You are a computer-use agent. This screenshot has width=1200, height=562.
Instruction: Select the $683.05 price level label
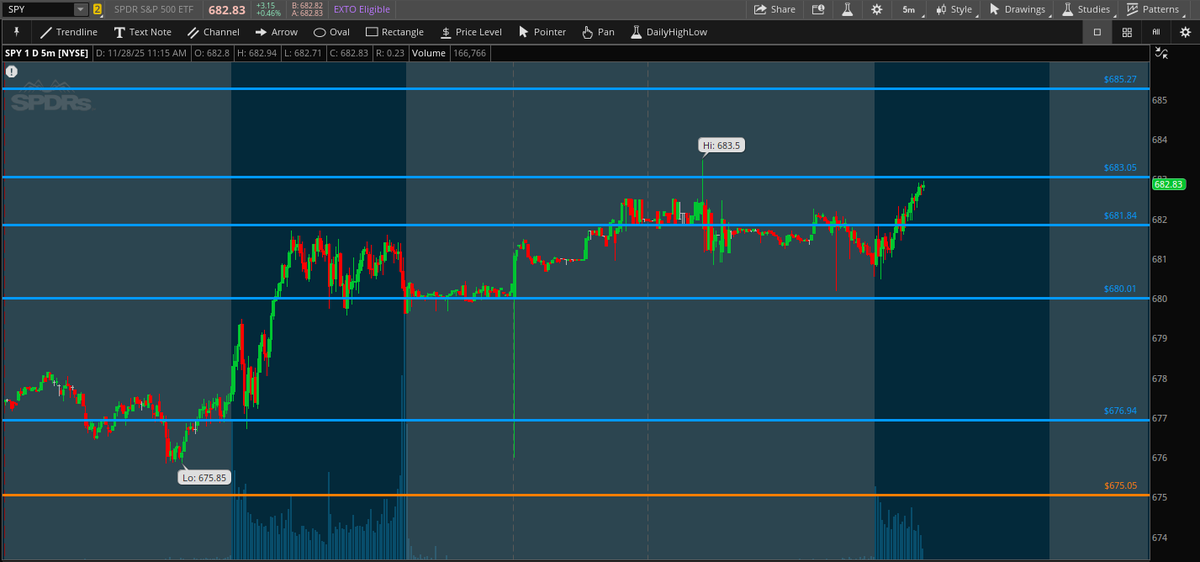pyautogui.click(x=1120, y=167)
